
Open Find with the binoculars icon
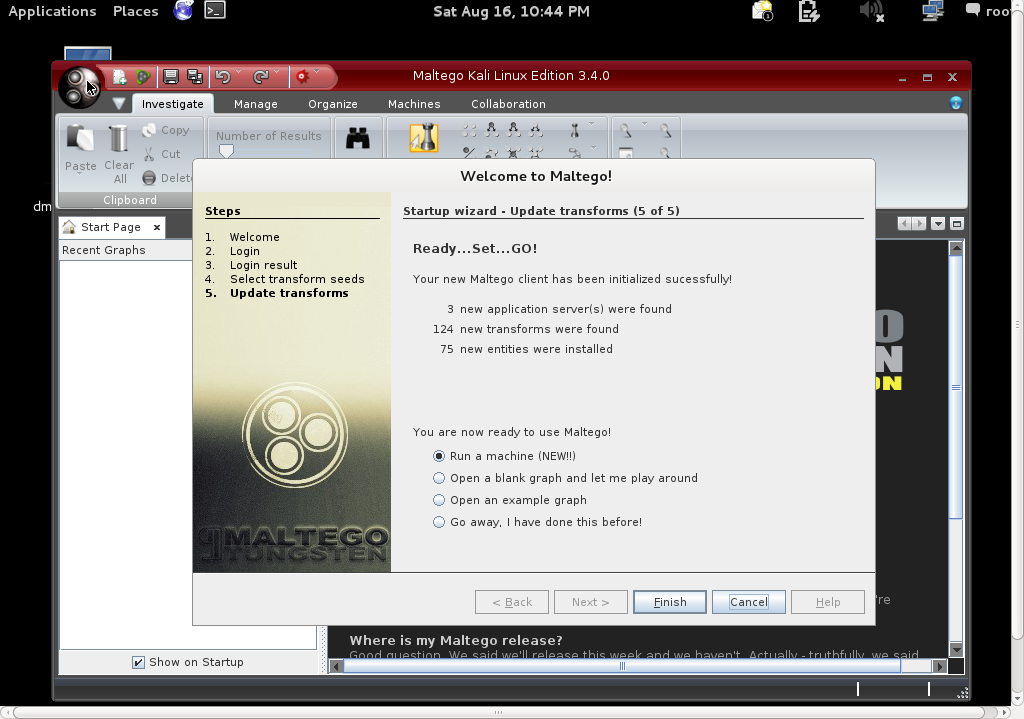click(x=358, y=138)
